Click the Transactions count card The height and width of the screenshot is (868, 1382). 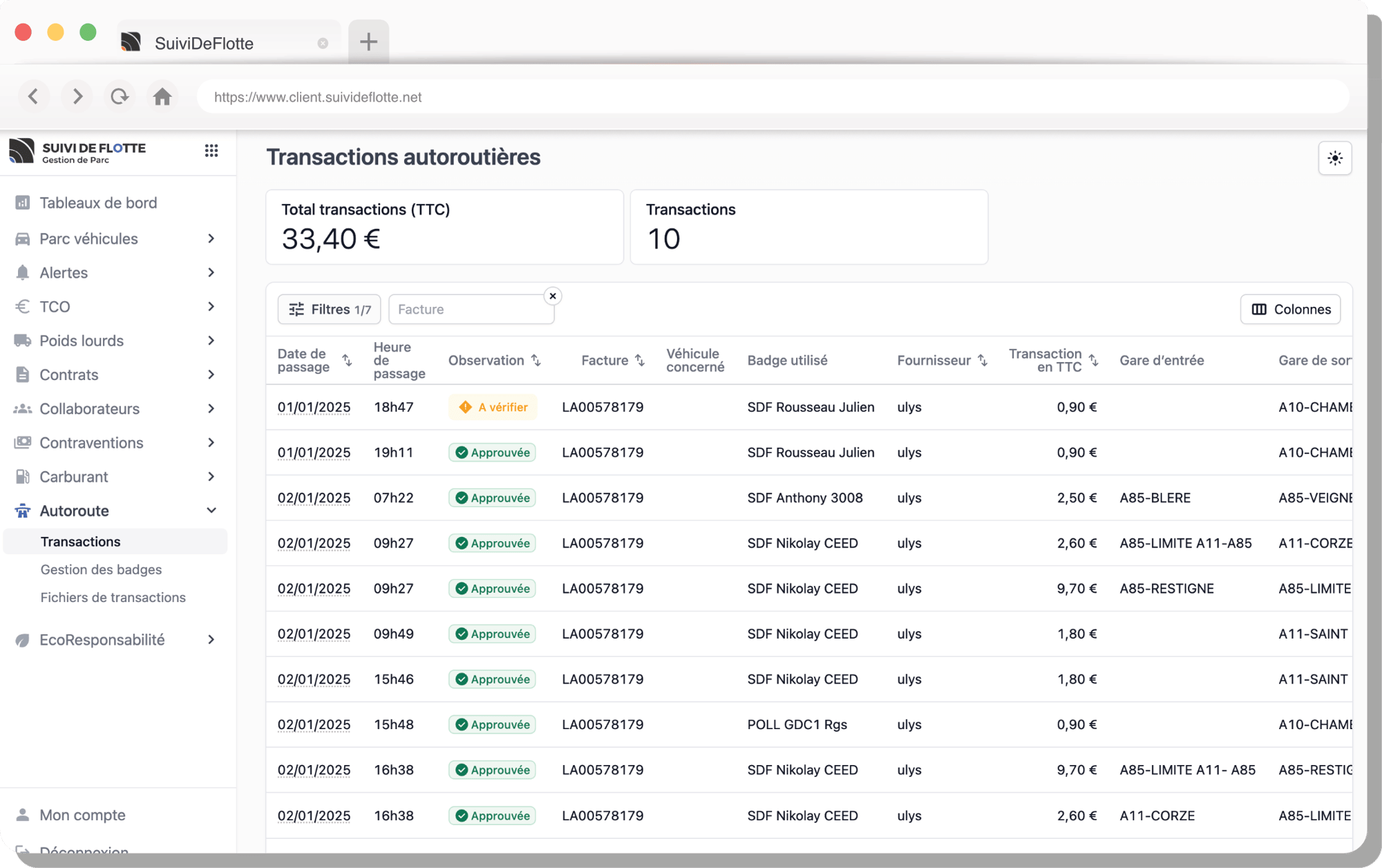click(808, 227)
